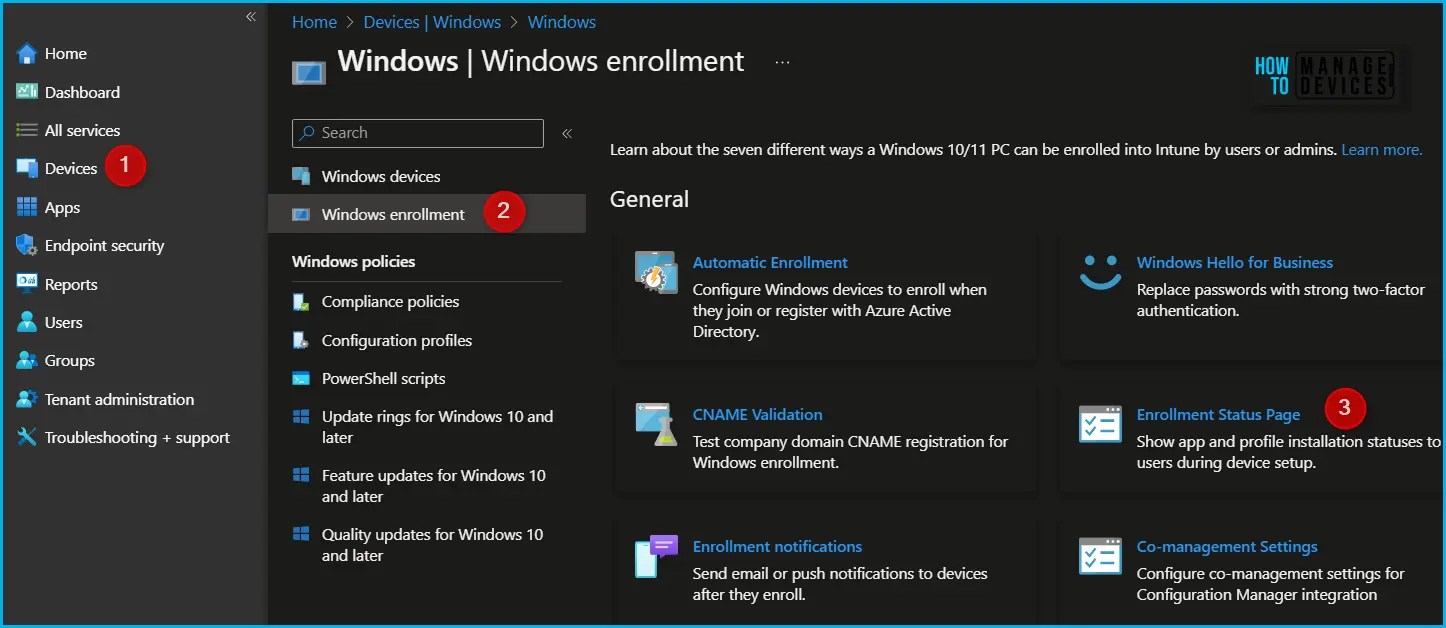Navigate to Home via the breadcrumb

[x=314, y=21]
